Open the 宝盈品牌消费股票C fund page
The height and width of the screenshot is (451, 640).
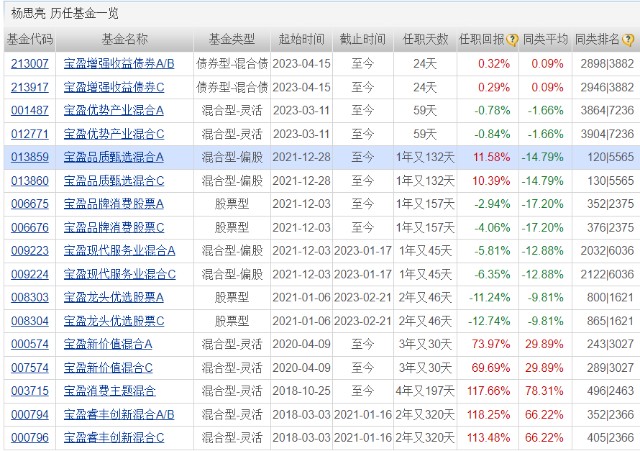pyautogui.click(x=114, y=228)
